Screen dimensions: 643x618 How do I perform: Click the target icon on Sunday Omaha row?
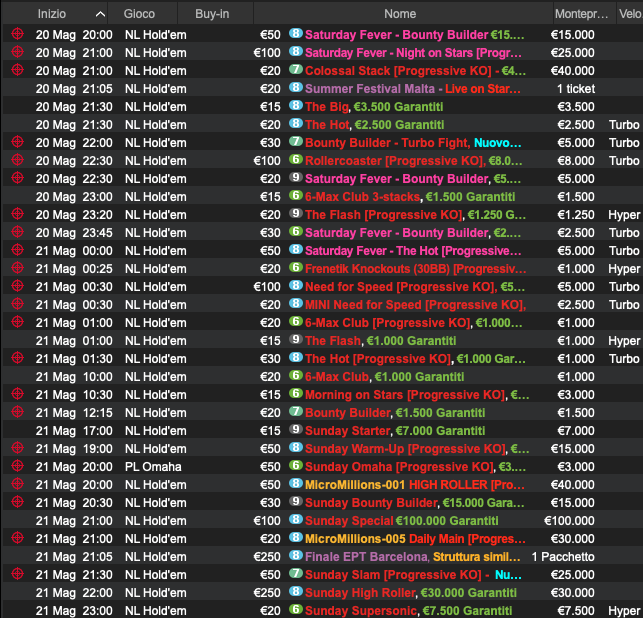(x=17, y=466)
